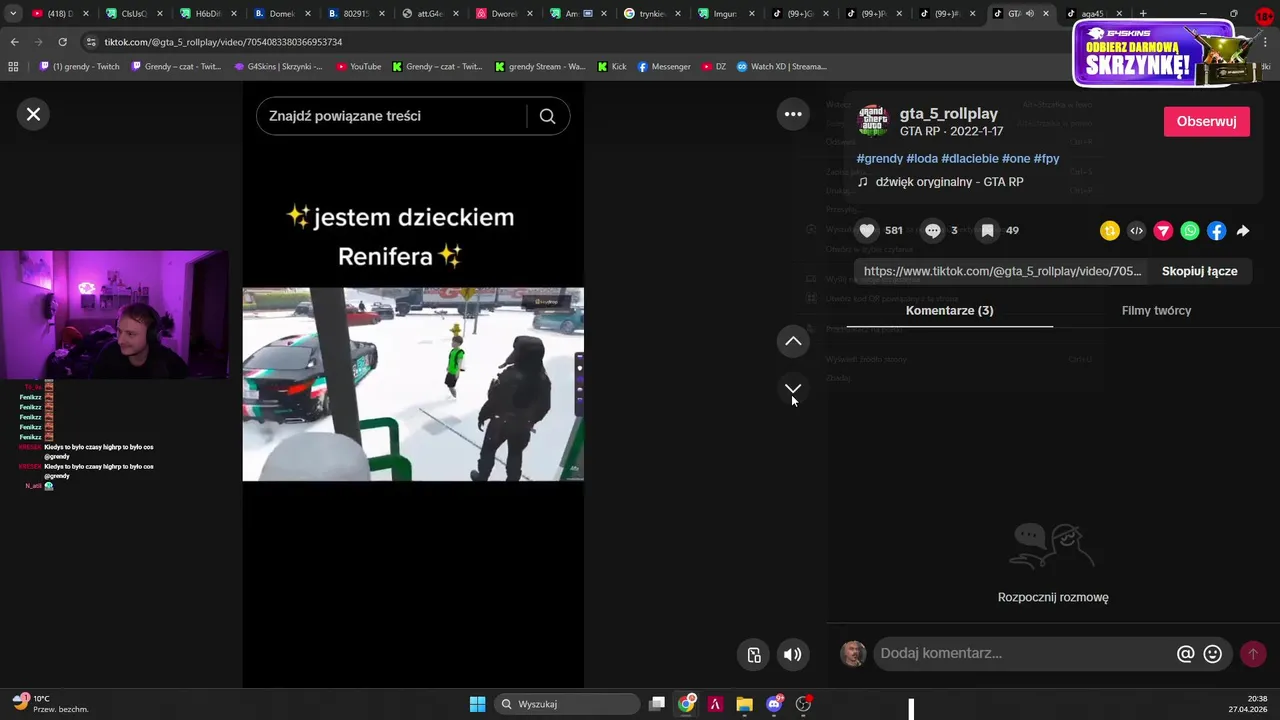1280x720 pixels.
Task: Open the 'dźwięk oryginalny - GTA RP' sound link
Action: [x=949, y=182]
